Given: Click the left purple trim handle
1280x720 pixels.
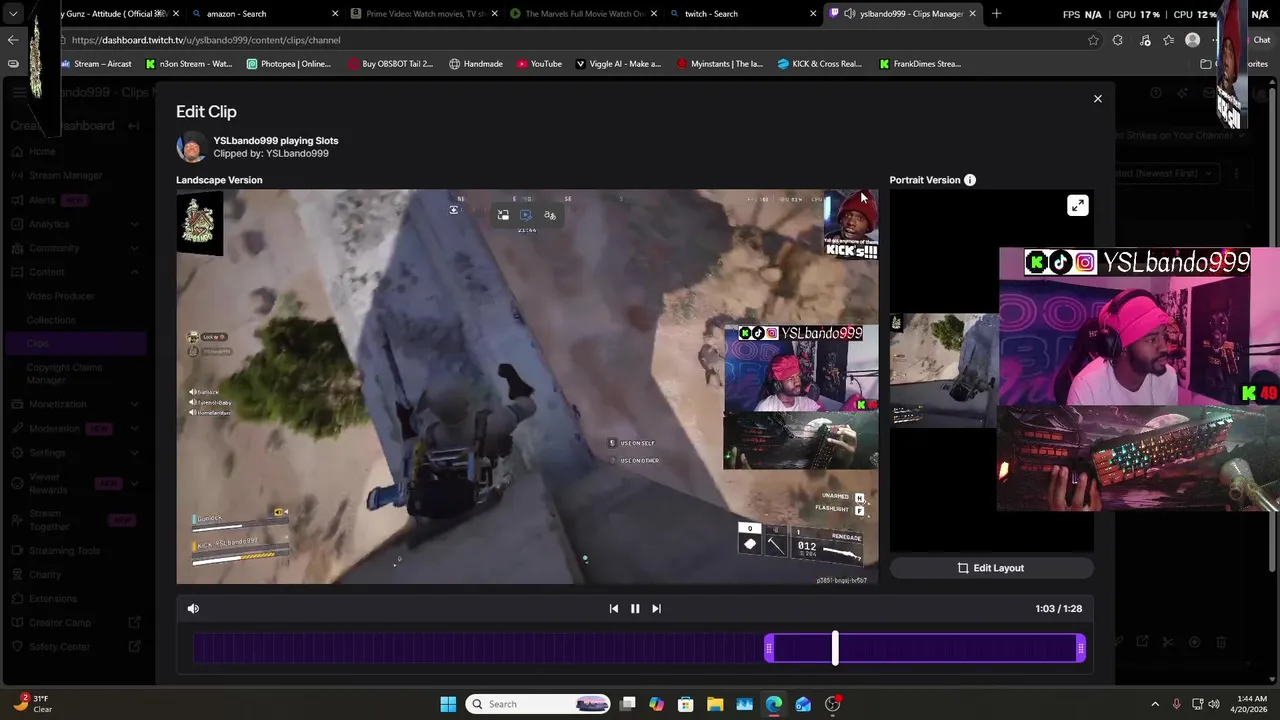Looking at the screenshot, I should pos(768,649).
